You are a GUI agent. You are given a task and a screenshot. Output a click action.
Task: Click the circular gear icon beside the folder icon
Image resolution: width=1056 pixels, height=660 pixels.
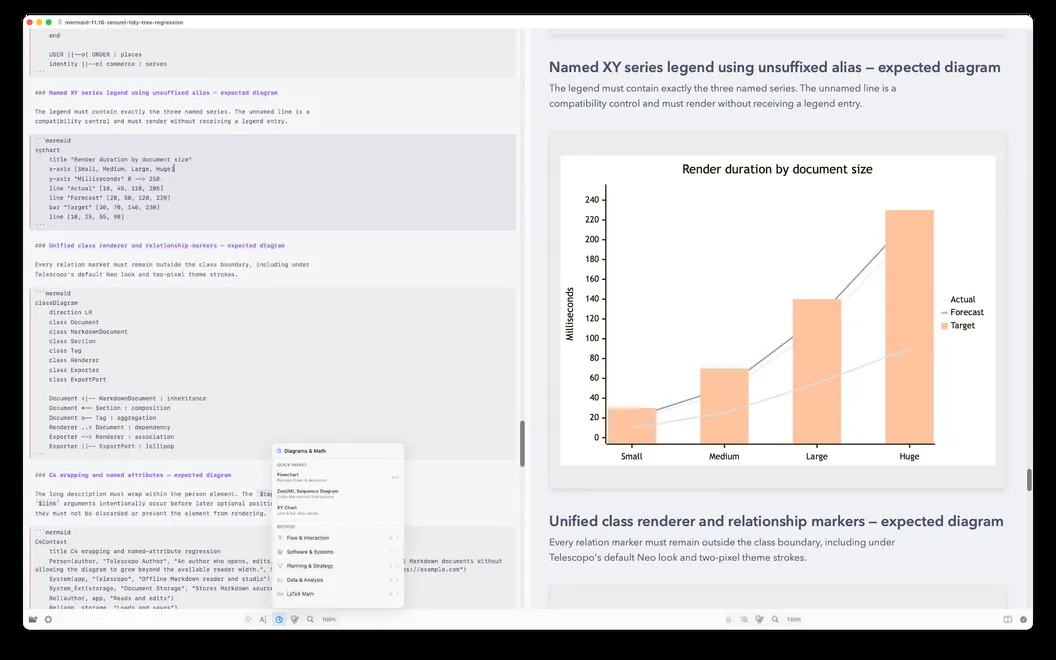pyautogui.click(x=48, y=620)
